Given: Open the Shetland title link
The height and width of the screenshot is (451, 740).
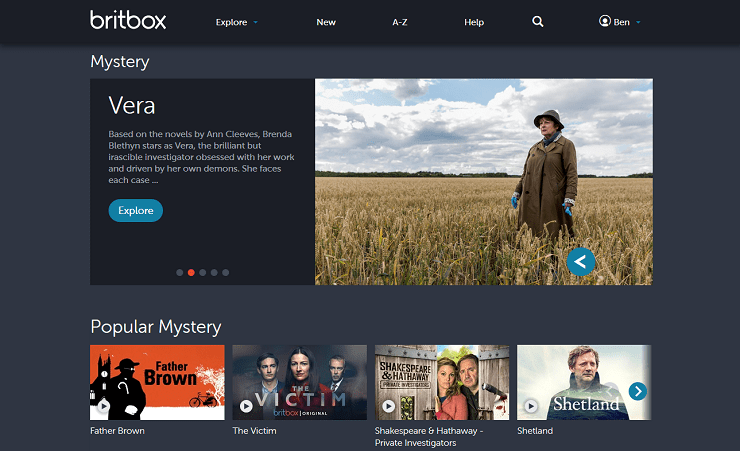Looking at the screenshot, I should click(535, 431).
